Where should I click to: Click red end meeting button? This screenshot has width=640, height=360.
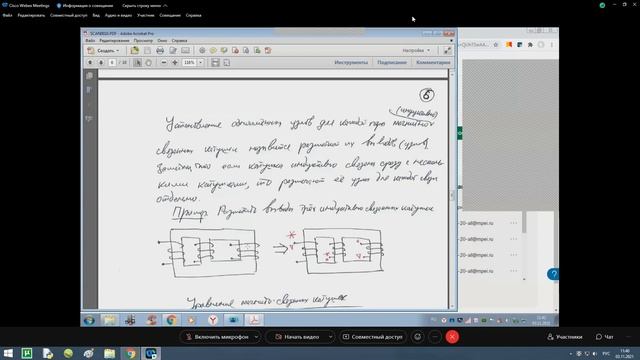point(452,337)
